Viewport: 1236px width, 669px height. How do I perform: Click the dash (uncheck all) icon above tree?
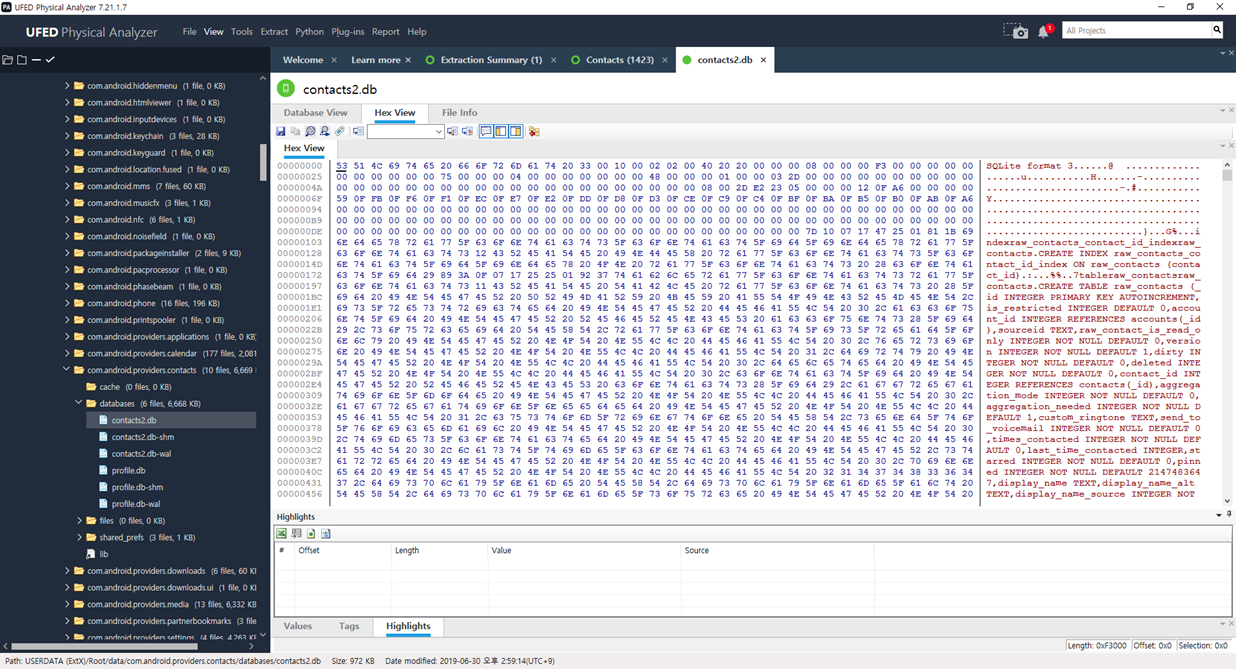(x=36, y=60)
